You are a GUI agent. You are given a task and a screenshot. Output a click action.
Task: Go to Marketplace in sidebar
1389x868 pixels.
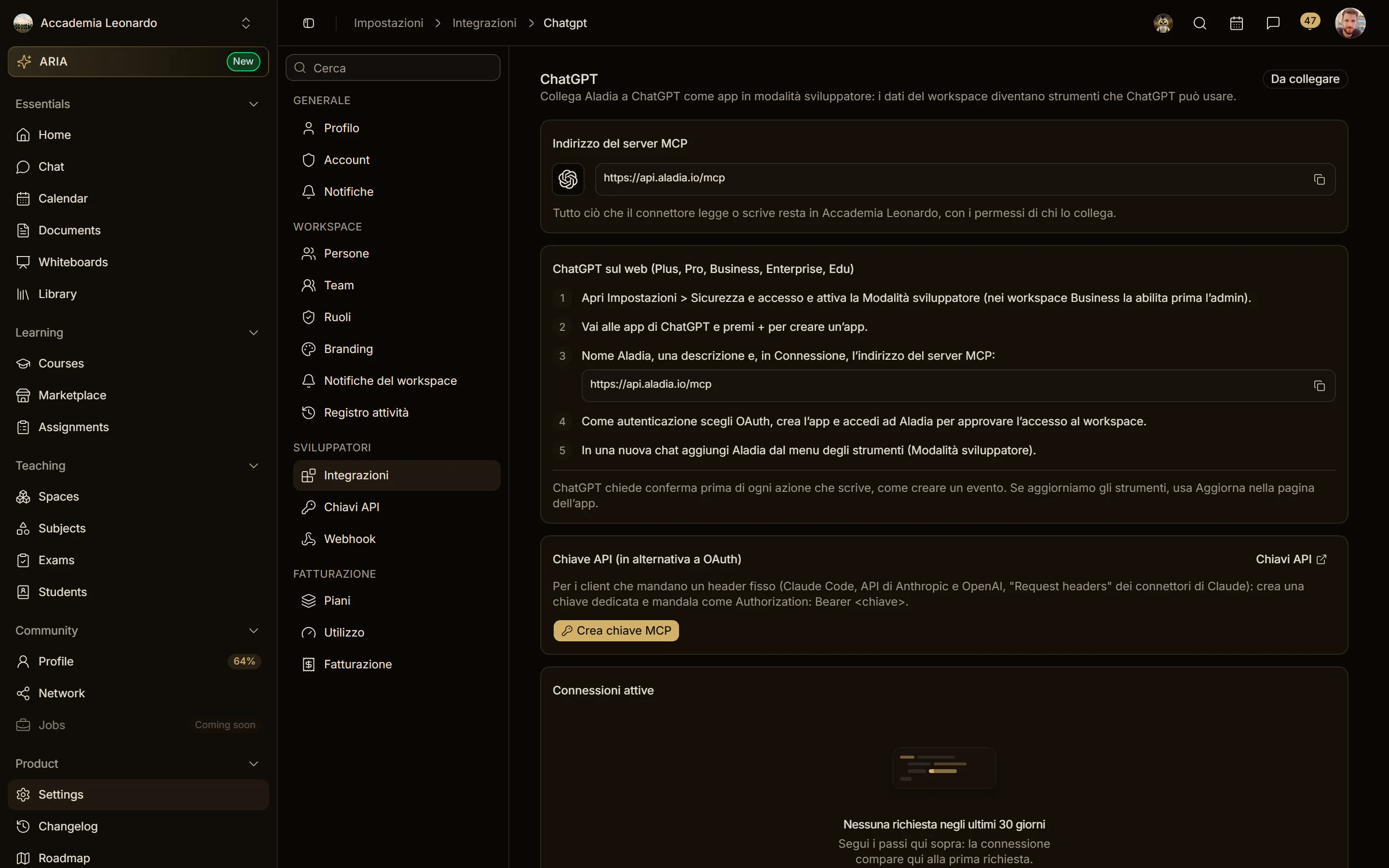[138, 395]
